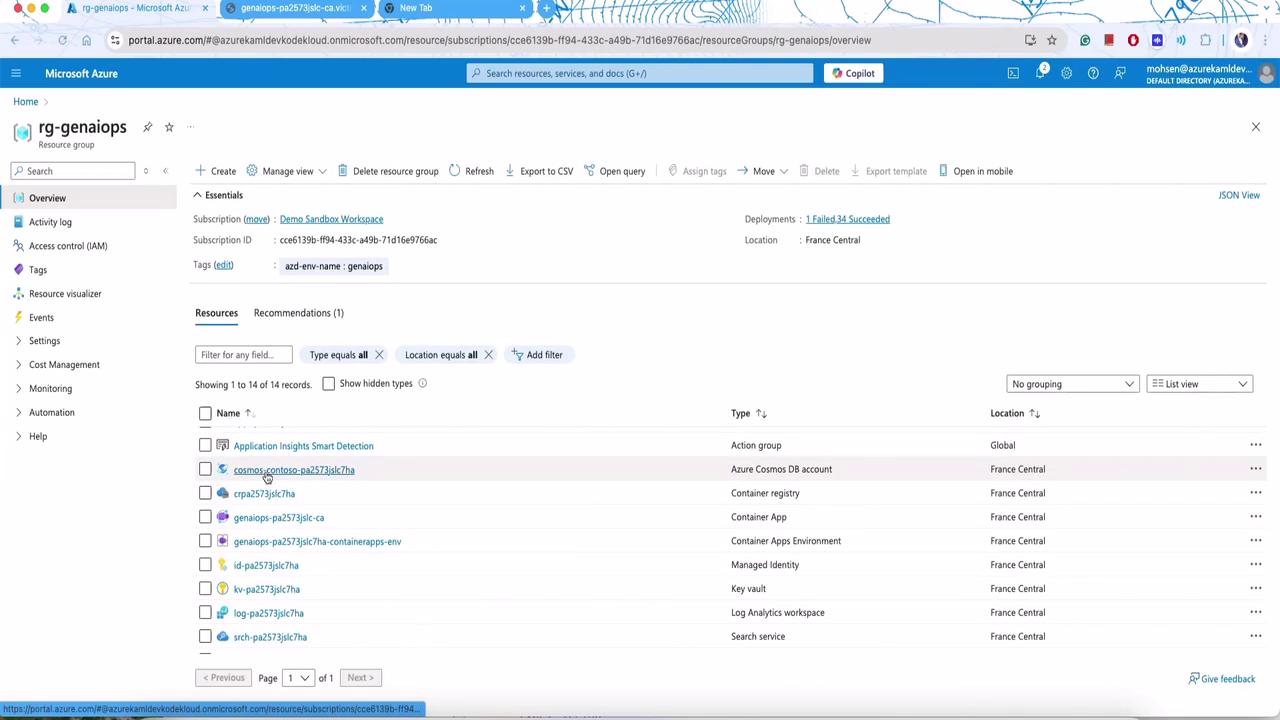Open more options for the Key vault row

point(1256,589)
